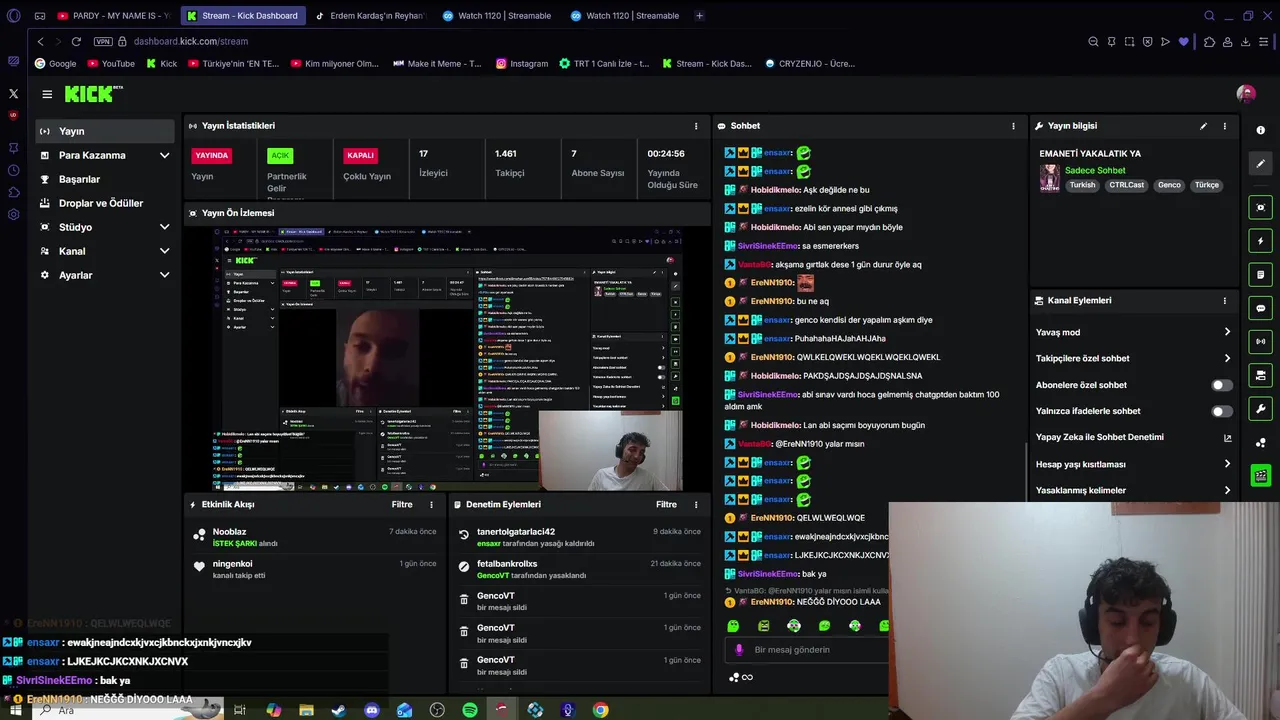Switch to the PARDY - MY NAME IS tab

[113, 16]
